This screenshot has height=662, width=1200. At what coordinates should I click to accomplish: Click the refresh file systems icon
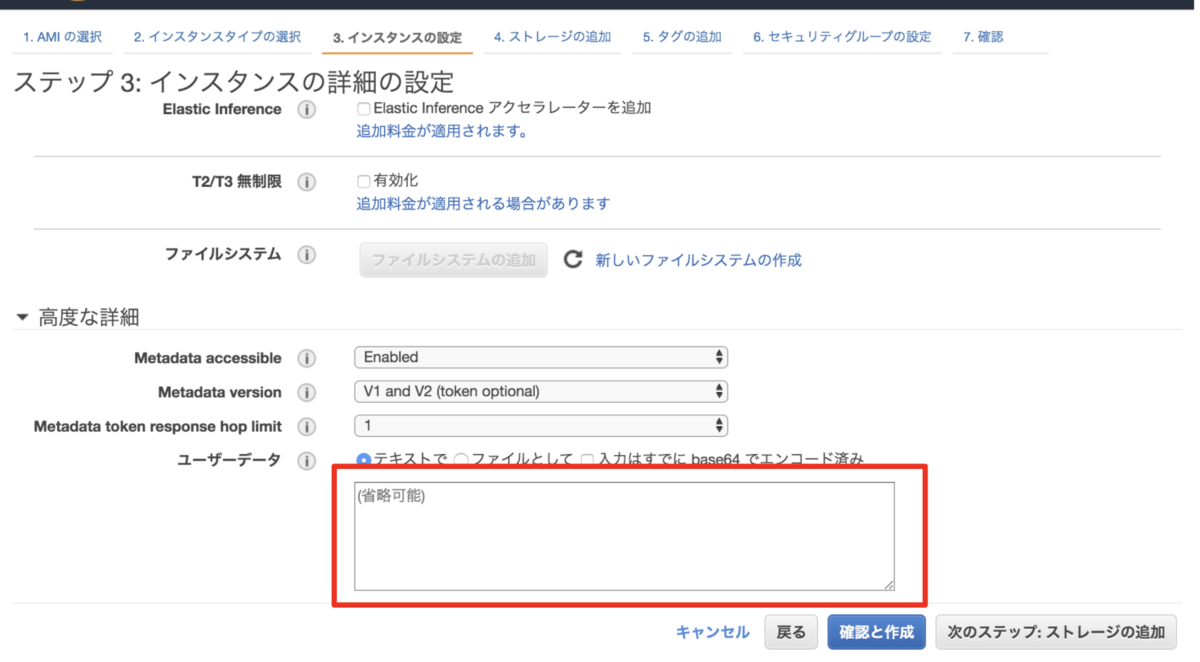coord(573,260)
